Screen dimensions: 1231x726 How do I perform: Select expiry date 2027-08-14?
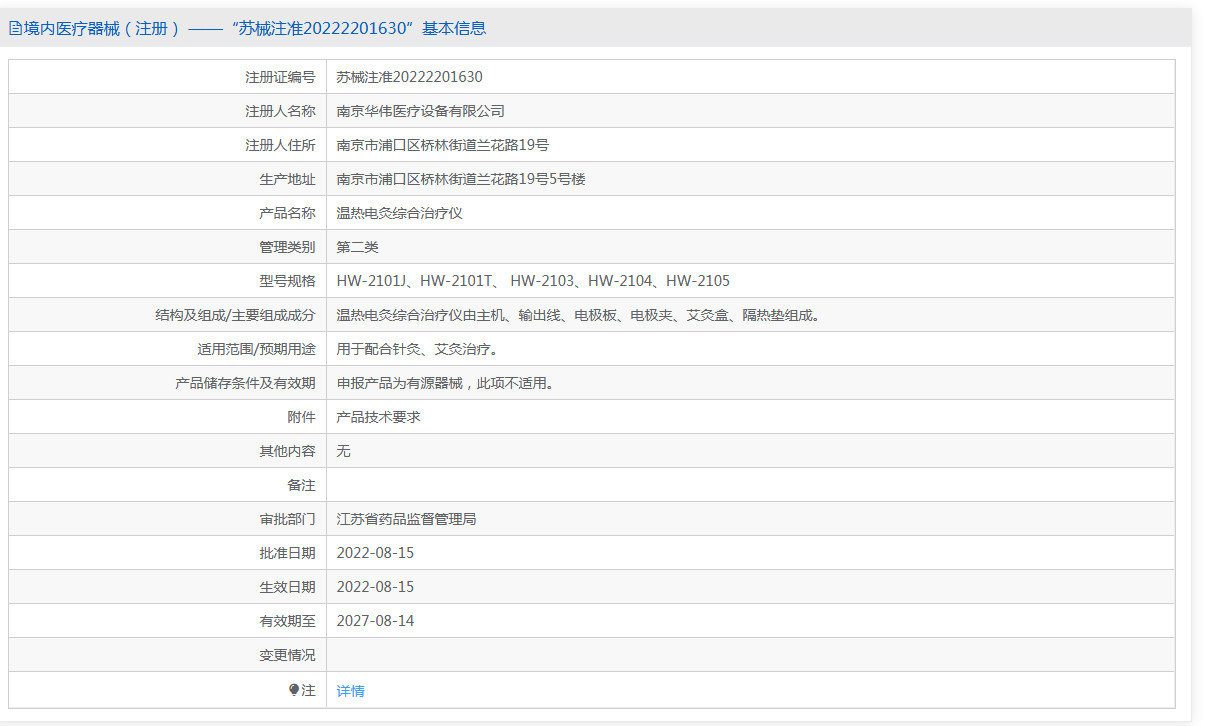375,621
